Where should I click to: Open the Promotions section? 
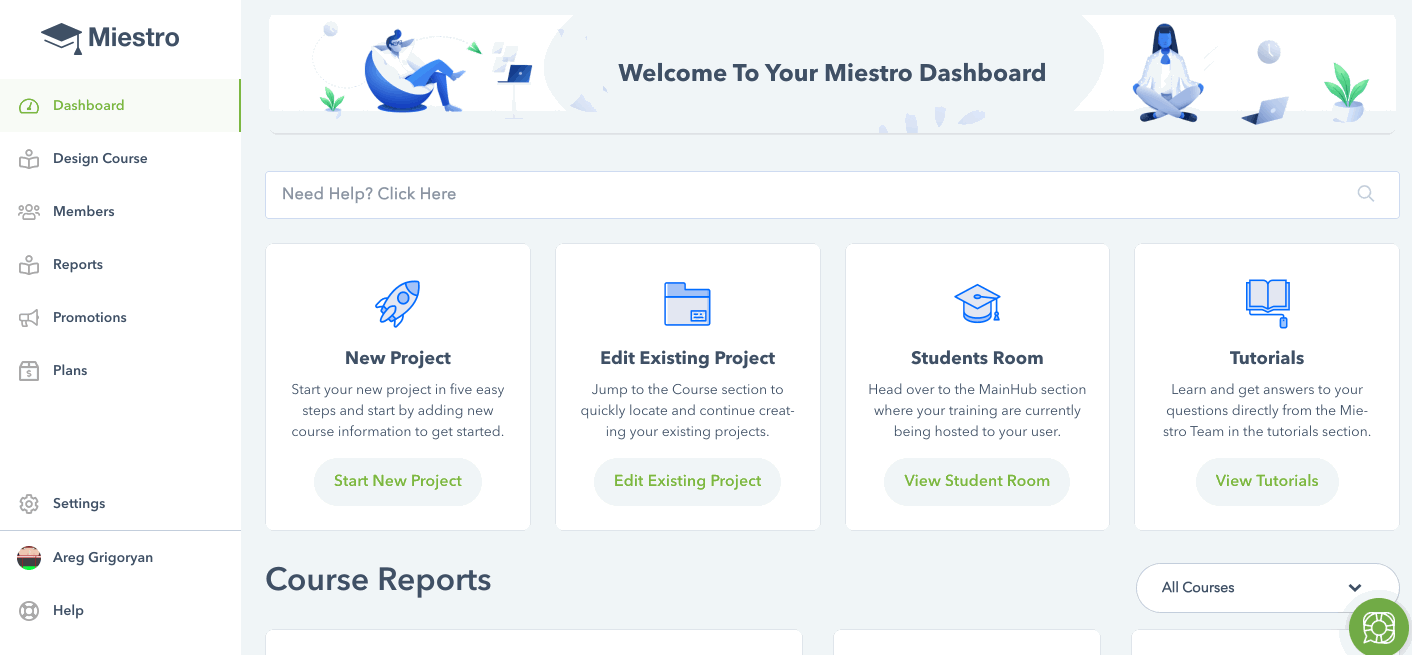click(x=120, y=318)
